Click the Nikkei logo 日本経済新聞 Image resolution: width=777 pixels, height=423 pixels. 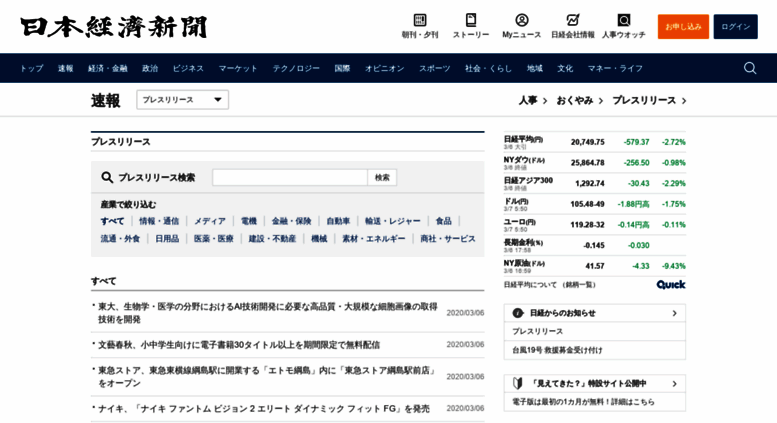[x=113, y=27]
